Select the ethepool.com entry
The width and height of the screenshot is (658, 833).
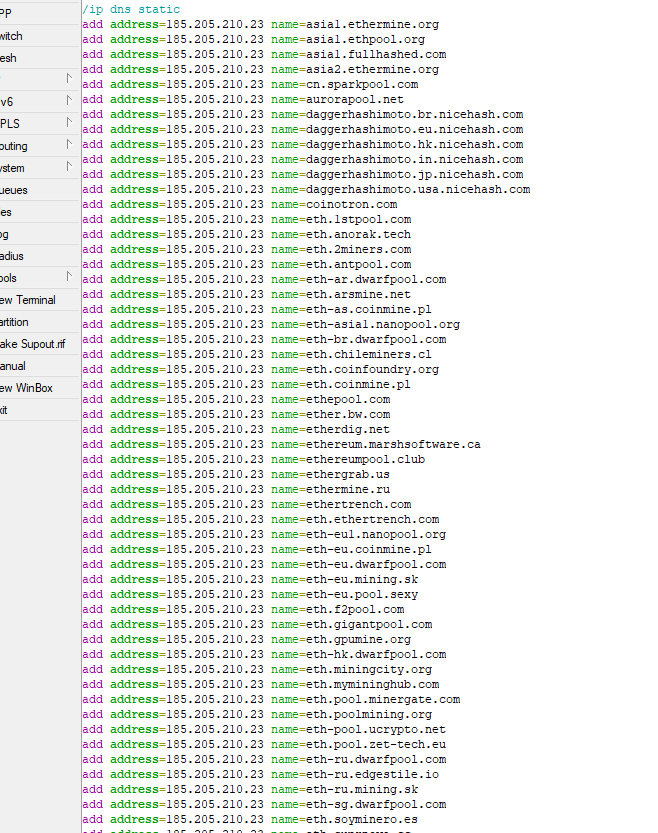coord(236,400)
